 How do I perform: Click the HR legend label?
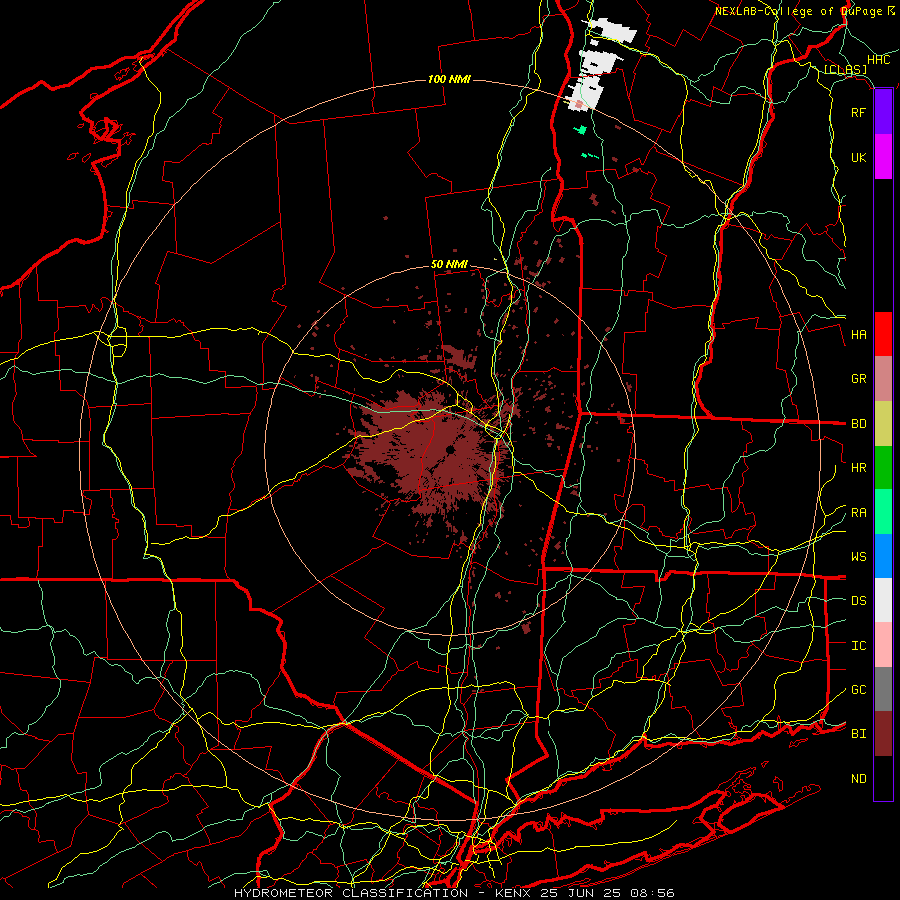coord(859,468)
